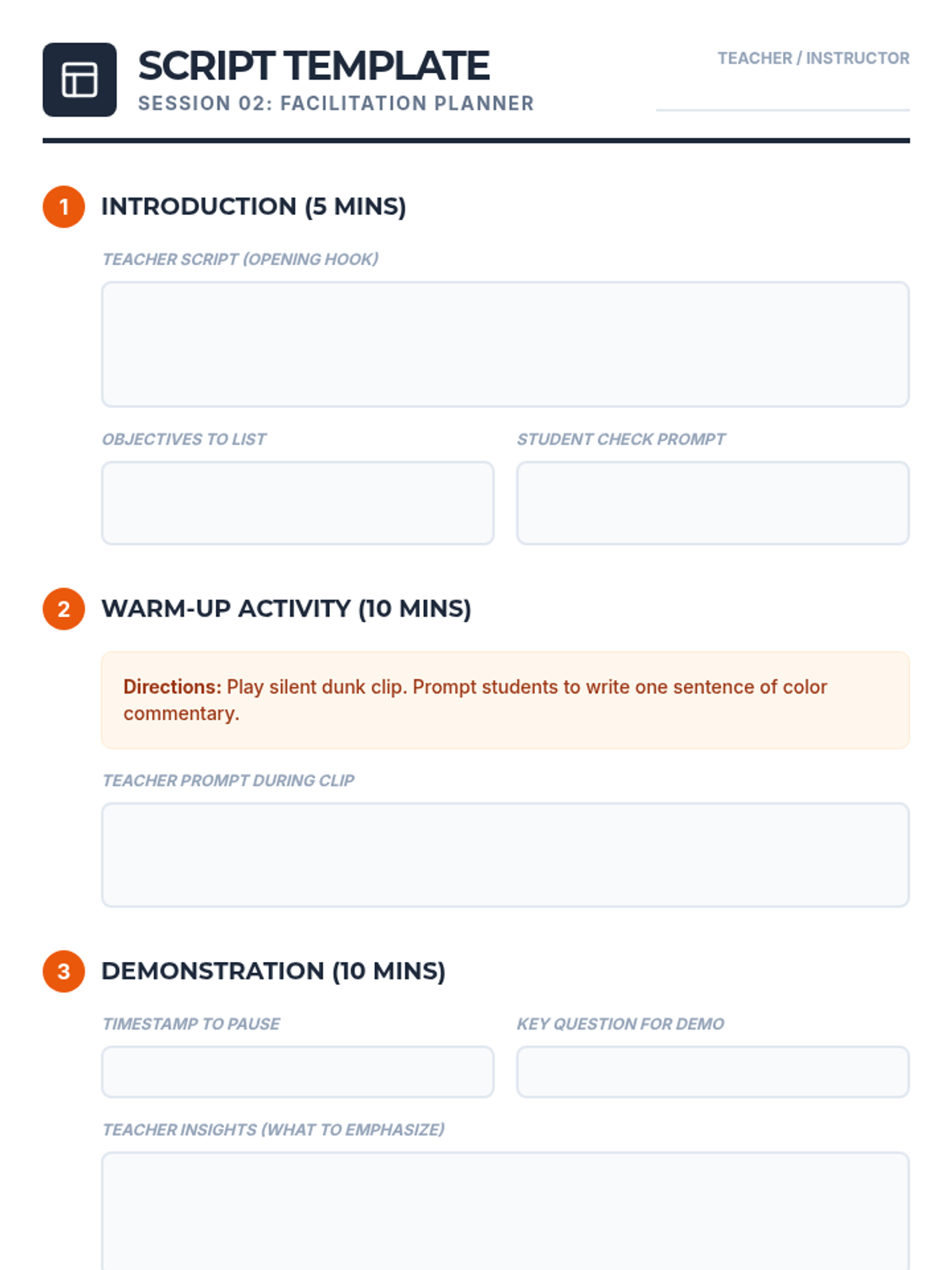Focus the Teacher Prompt During Clip textarea
Image resolution: width=952 pixels, height=1270 pixels.
tap(505, 855)
